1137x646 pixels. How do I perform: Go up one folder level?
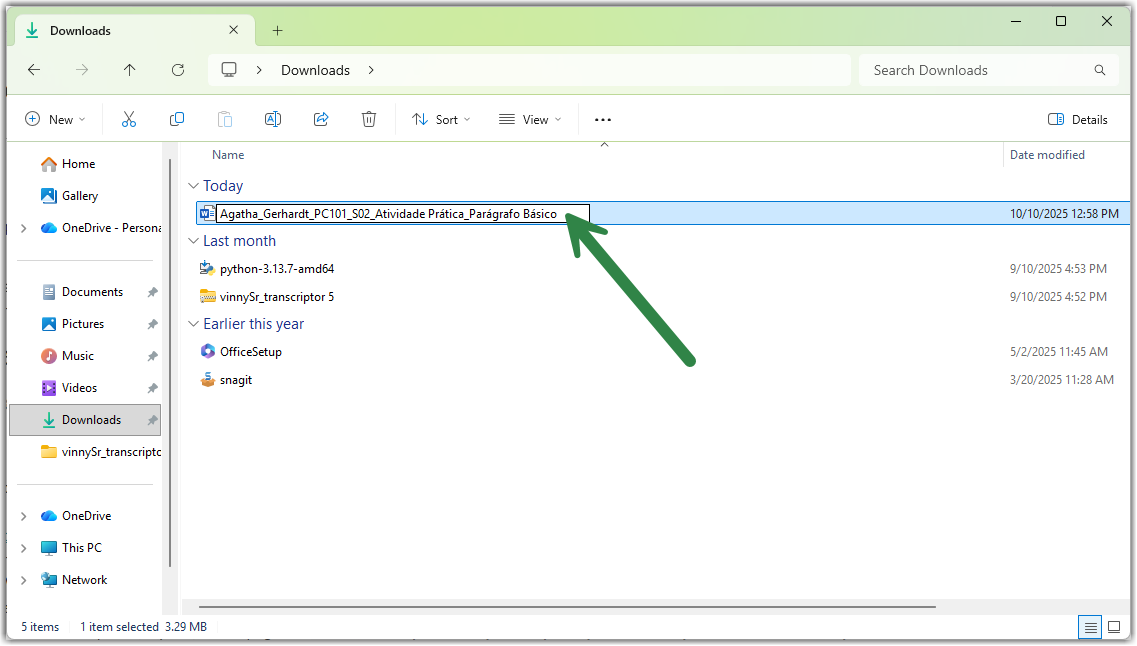[130, 70]
